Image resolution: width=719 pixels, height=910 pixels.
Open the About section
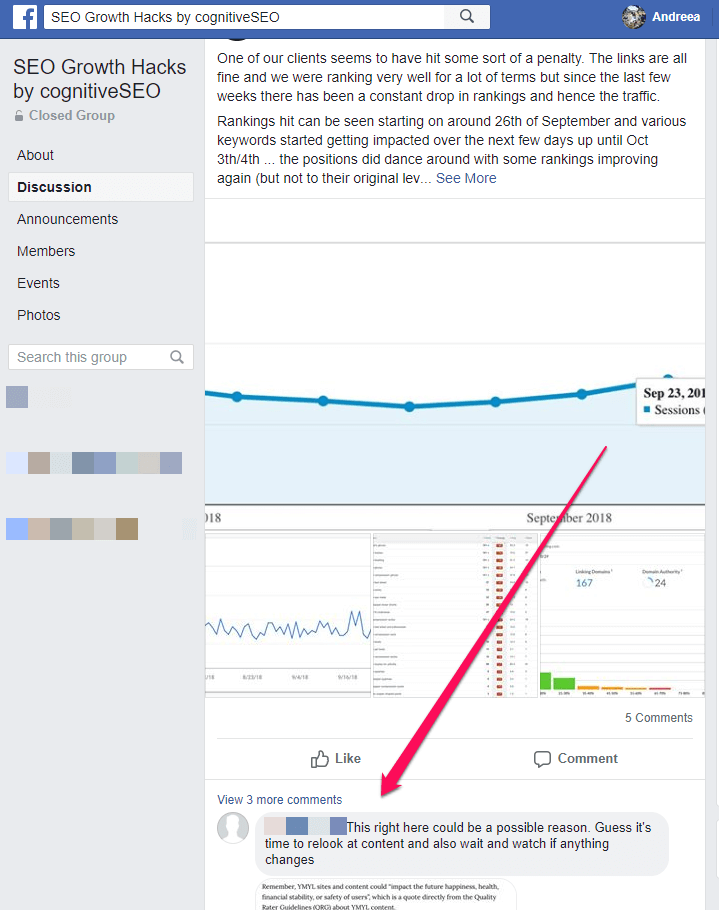[35, 155]
